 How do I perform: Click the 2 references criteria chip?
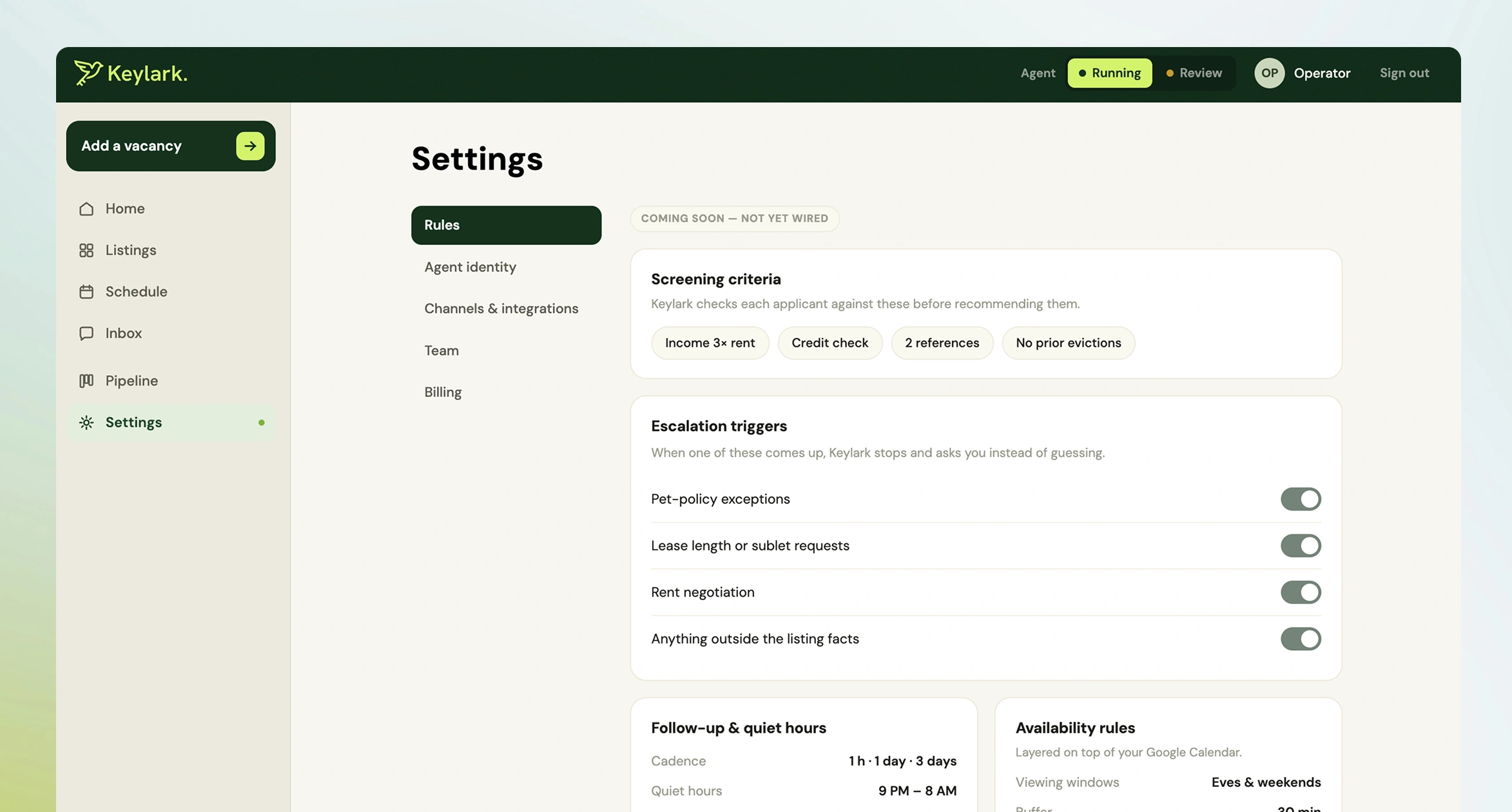tap(942, 343)
